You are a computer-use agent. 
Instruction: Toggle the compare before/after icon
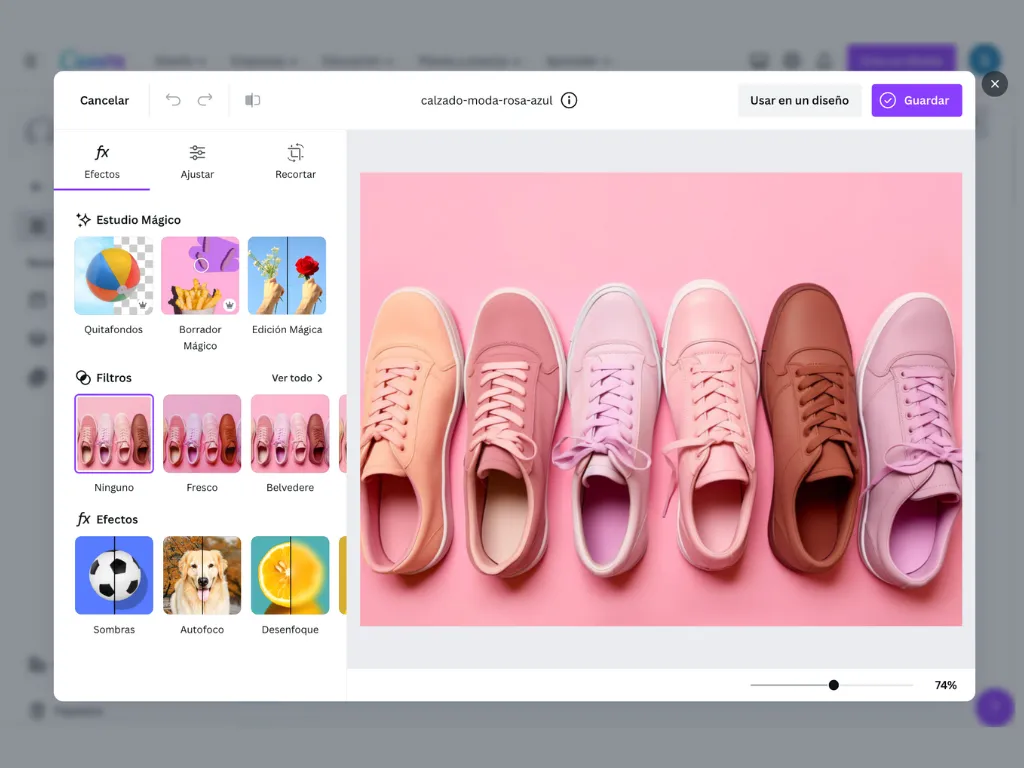(253, 100)
